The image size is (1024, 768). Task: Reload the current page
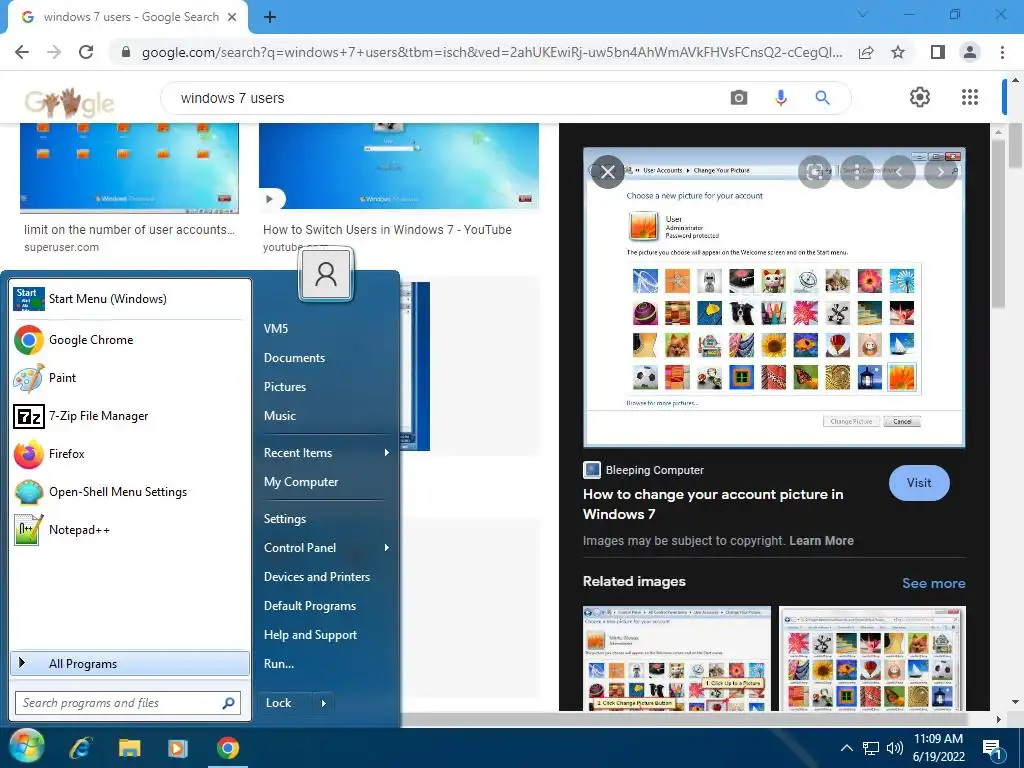point(86,52)
